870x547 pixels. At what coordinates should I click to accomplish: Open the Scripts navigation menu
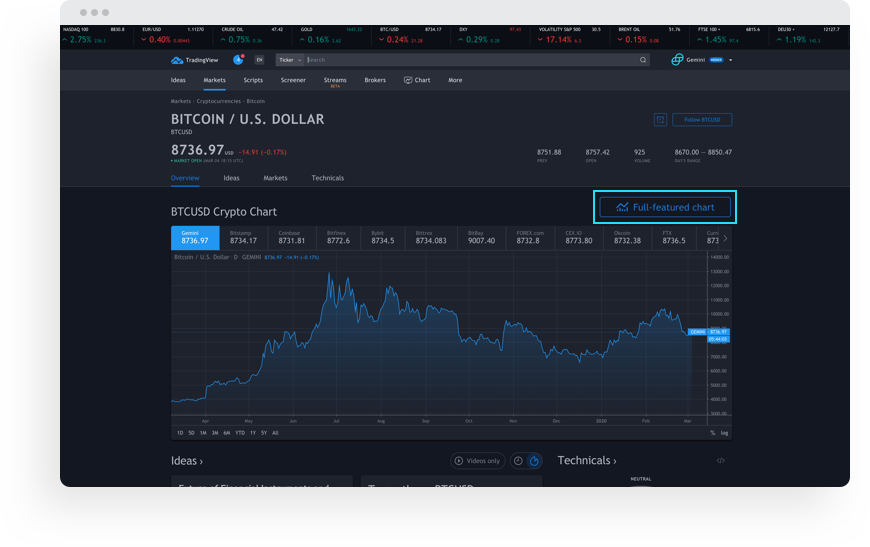click(253, 80)
